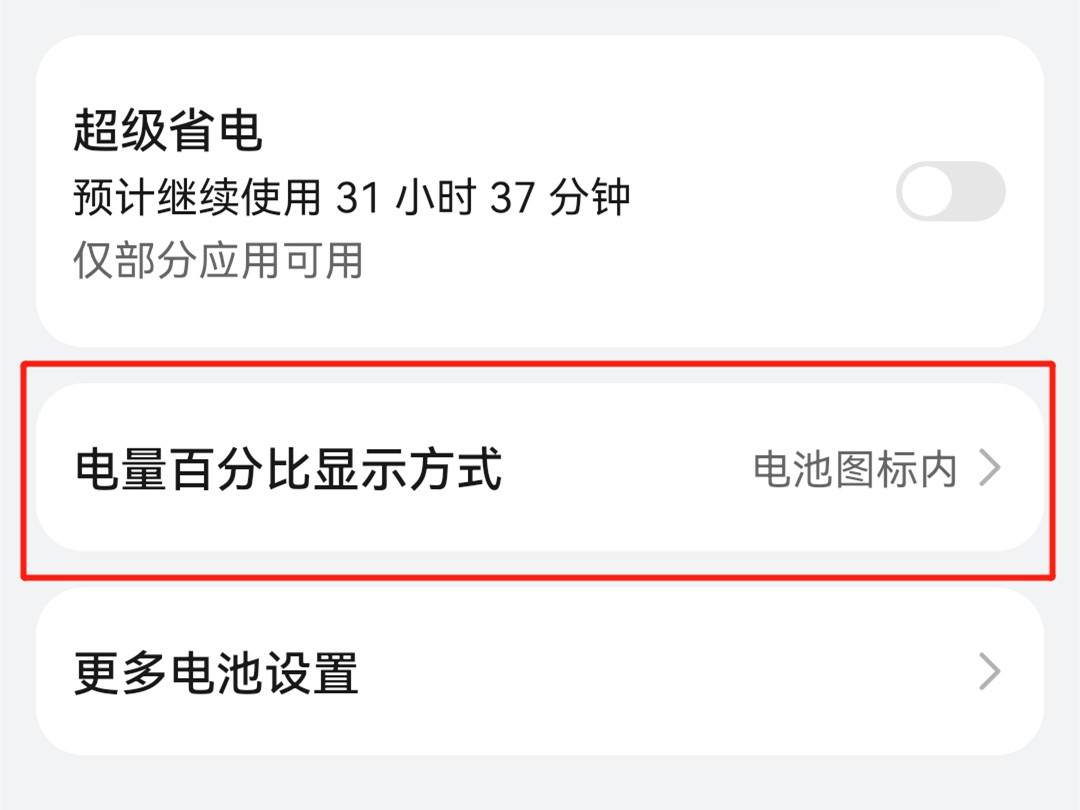
Task: Click the white knob of 超级省电 switch
Action: 926,191
